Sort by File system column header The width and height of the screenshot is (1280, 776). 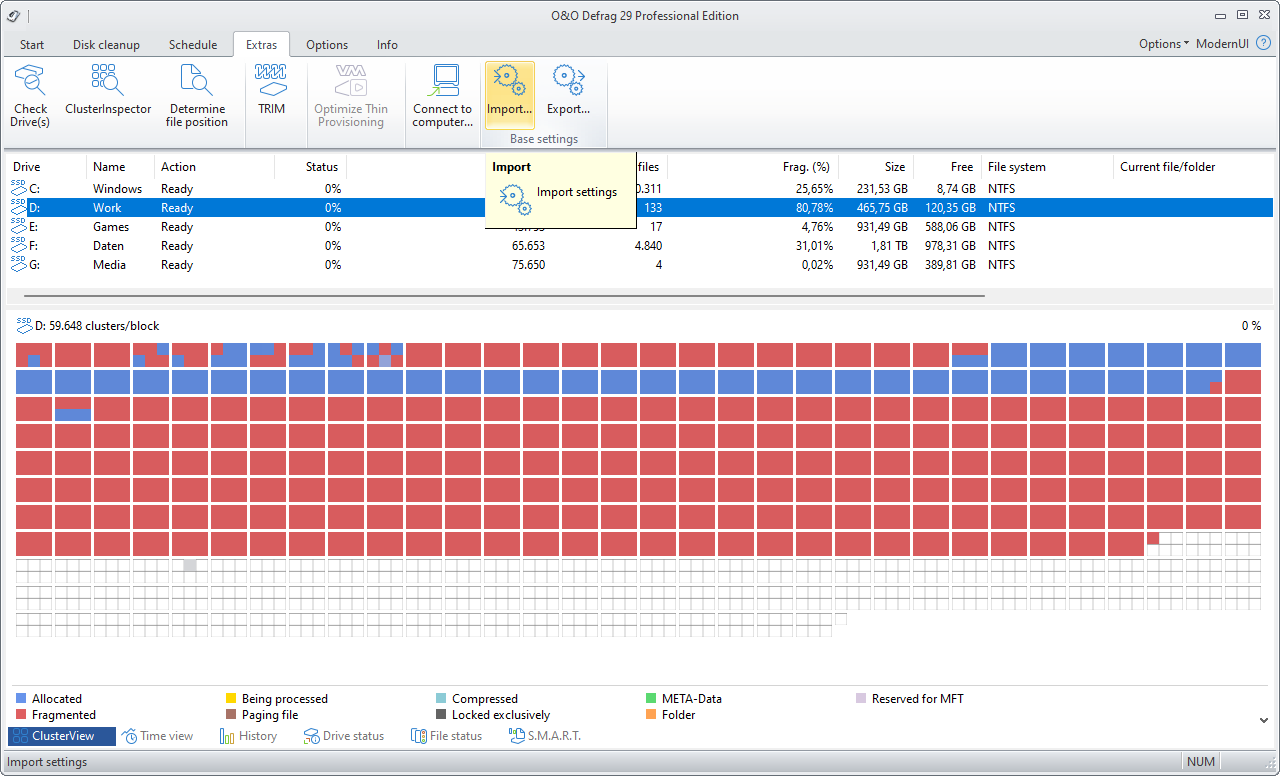(x=1046, y=167)
